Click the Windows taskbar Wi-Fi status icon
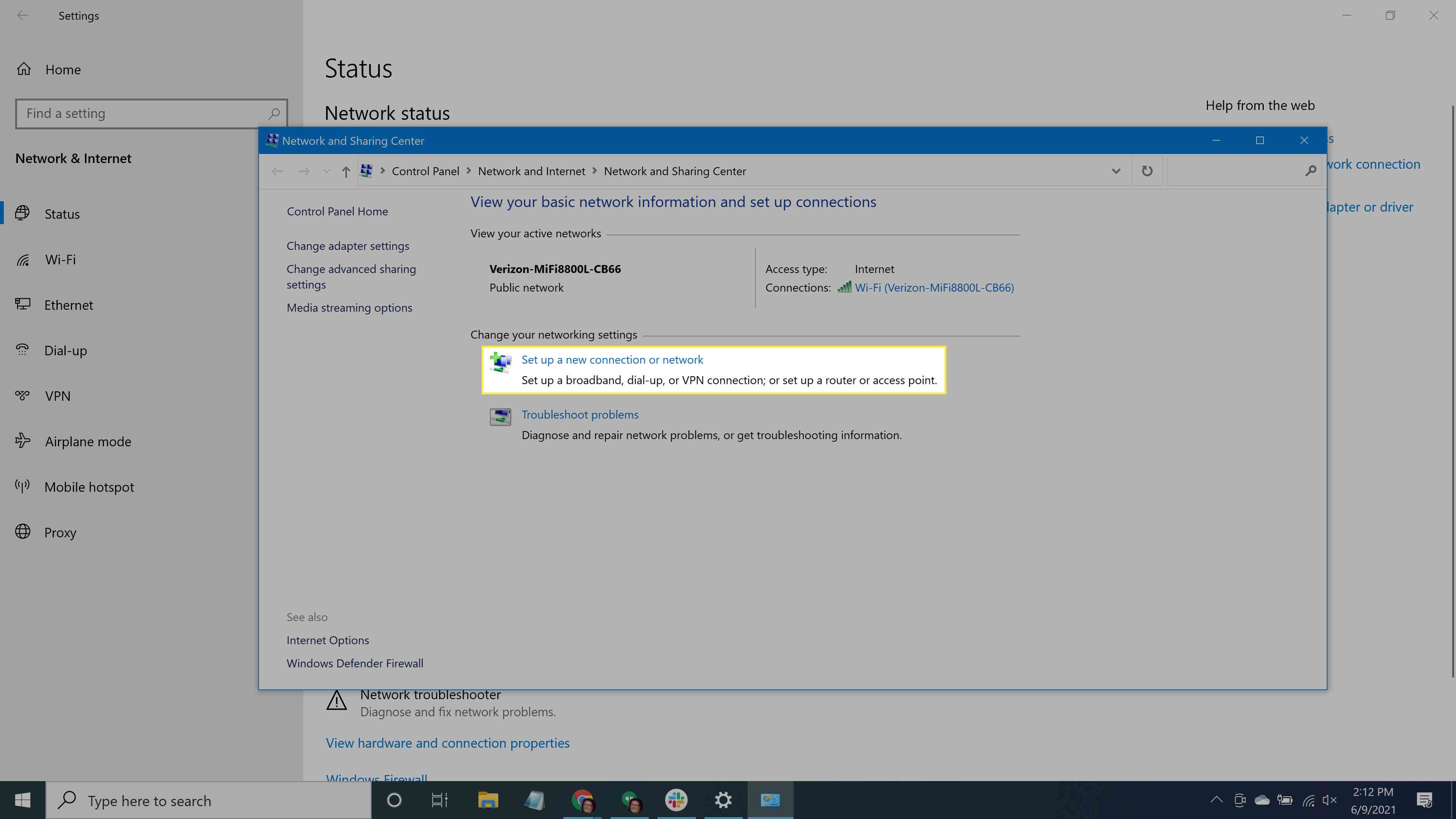 coord(1310,800)
